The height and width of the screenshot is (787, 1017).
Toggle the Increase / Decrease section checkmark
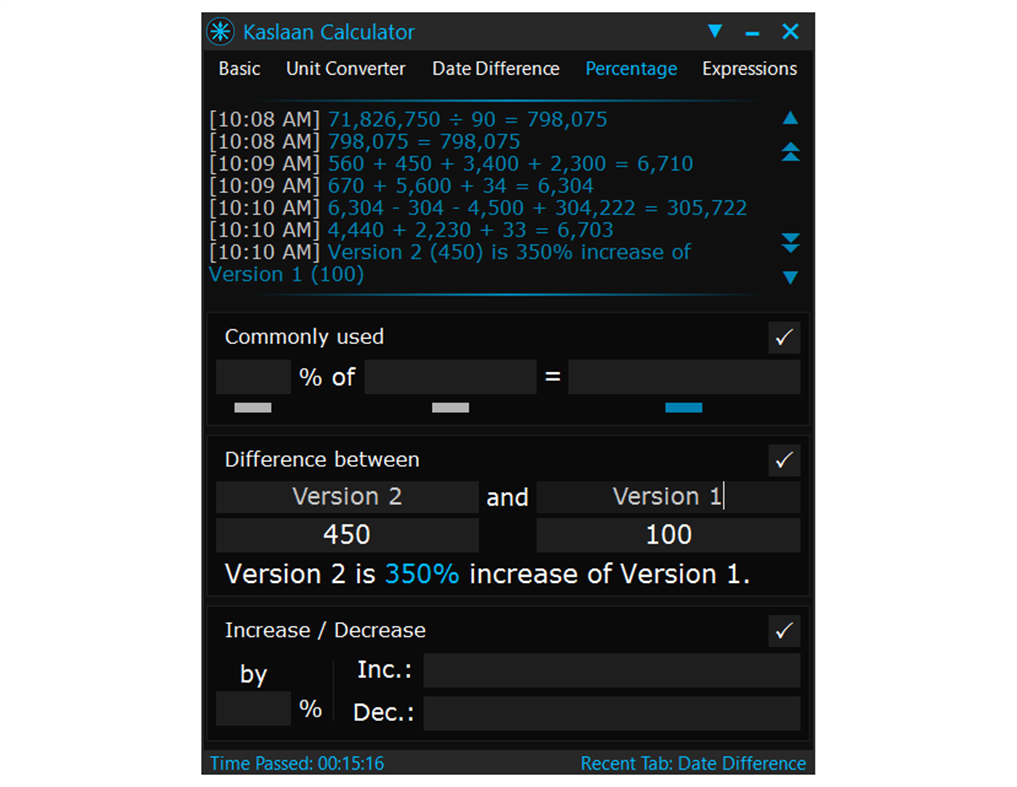tap(784, 631)
